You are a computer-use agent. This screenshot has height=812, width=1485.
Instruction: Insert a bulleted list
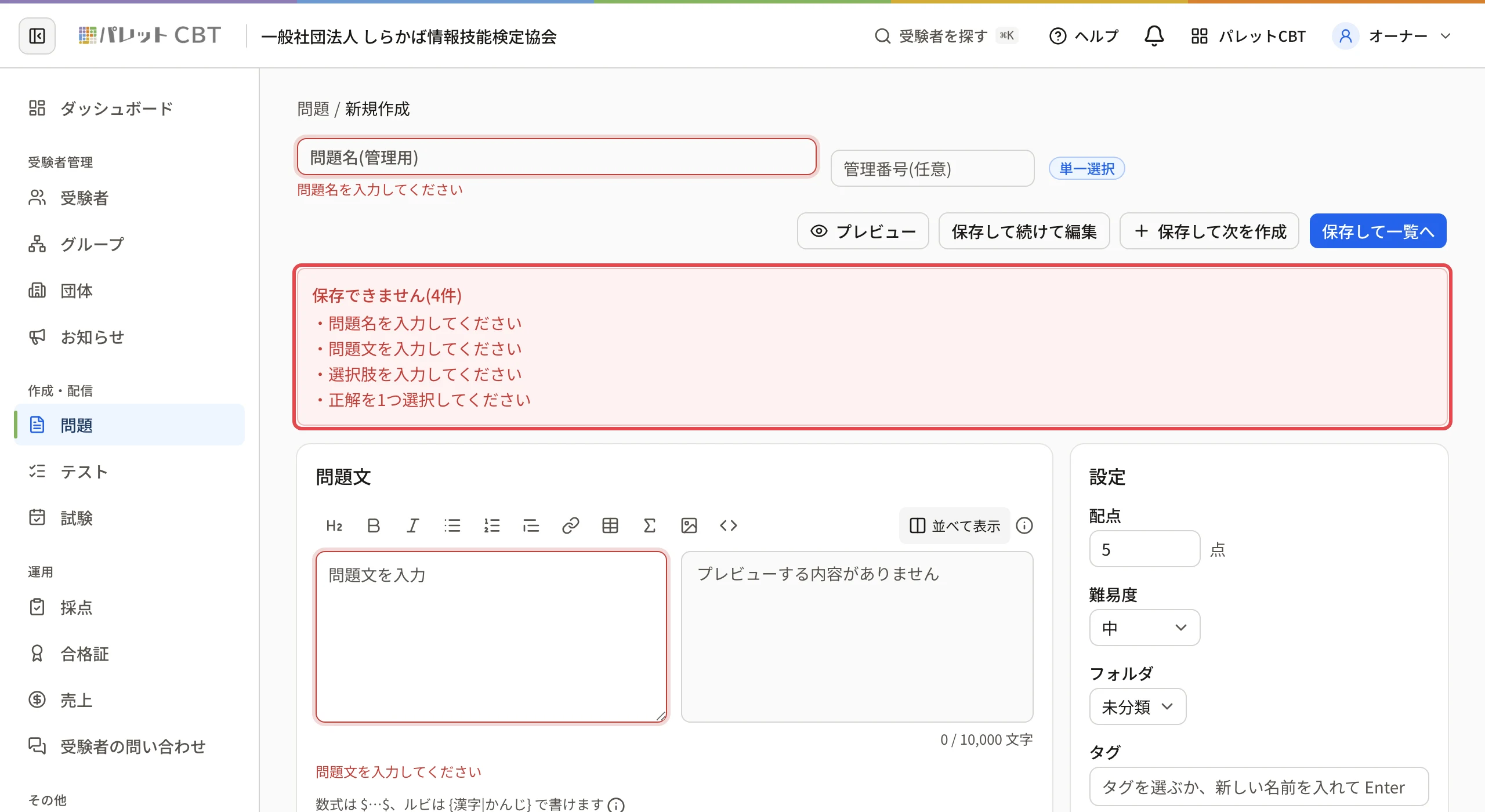(452, 525)
